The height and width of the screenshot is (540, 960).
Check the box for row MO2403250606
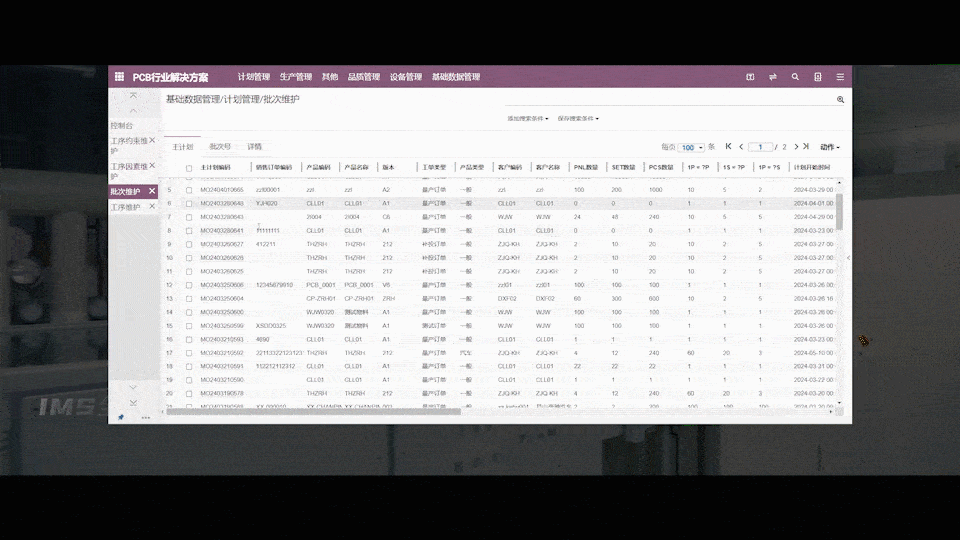[189, 285]
